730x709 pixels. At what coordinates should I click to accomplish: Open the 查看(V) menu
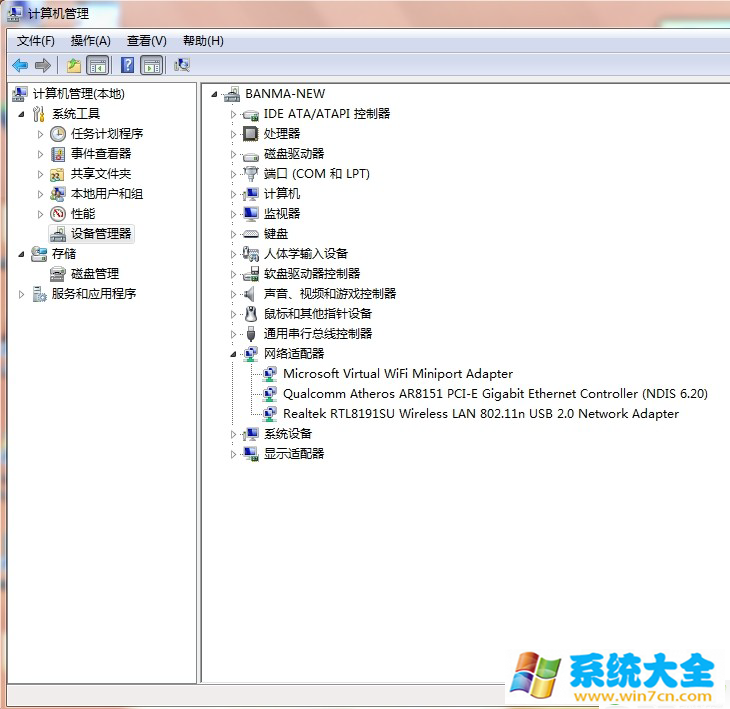pyautogui.click(x=147, y=41)
